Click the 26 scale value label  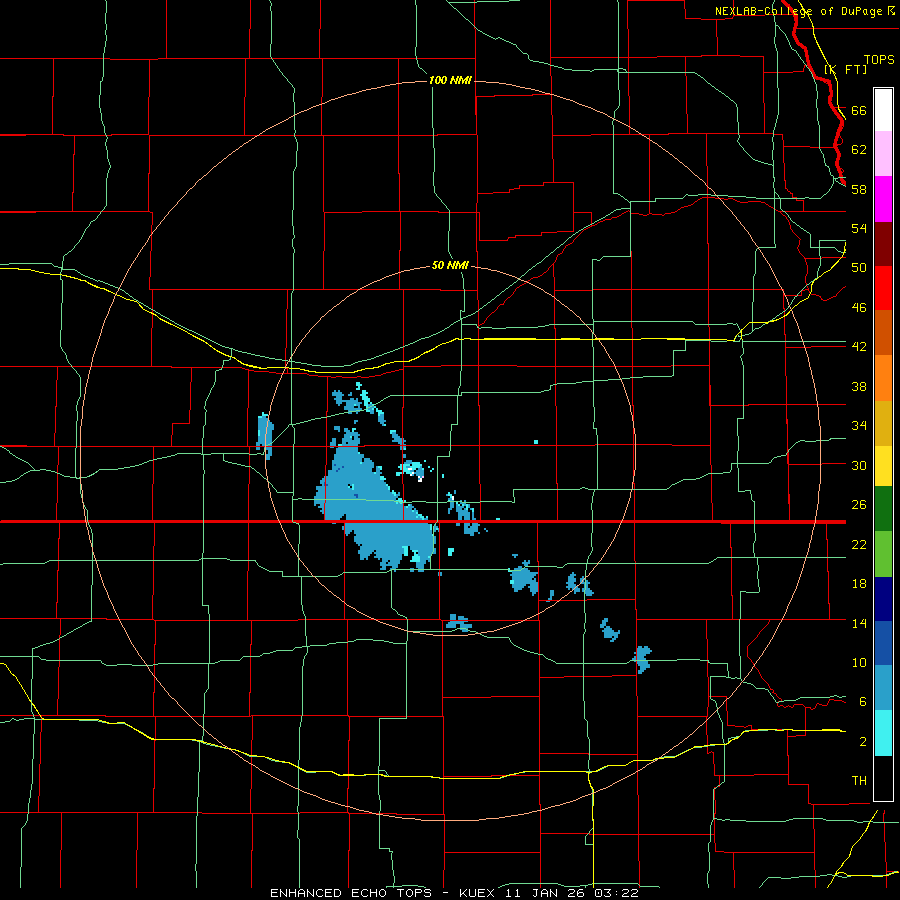tap(859, 505)
